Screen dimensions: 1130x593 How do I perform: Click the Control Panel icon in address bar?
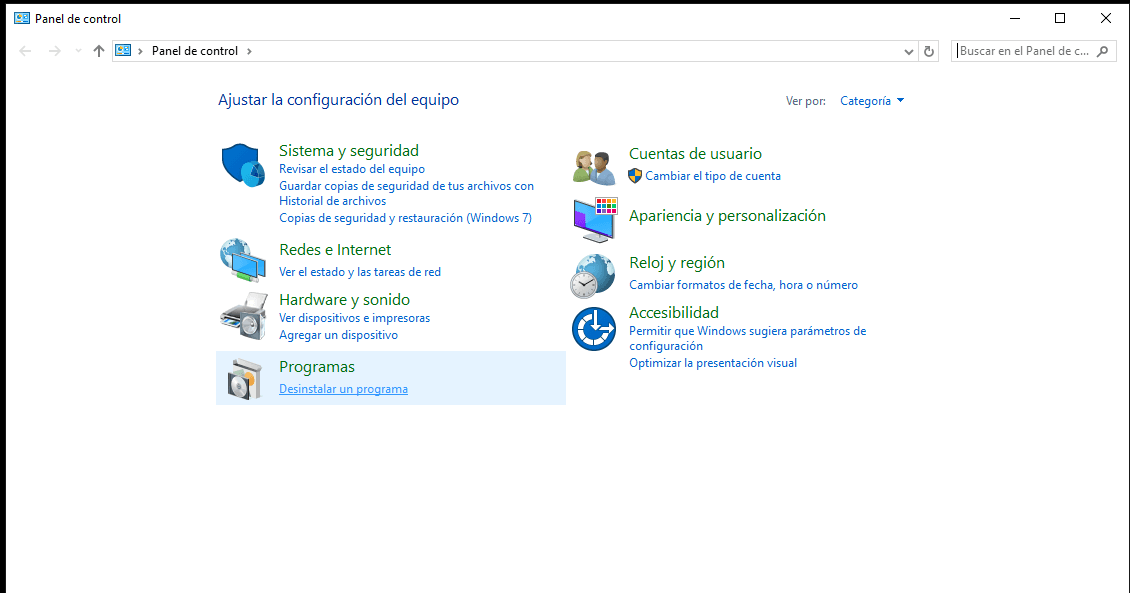[123, 50]
